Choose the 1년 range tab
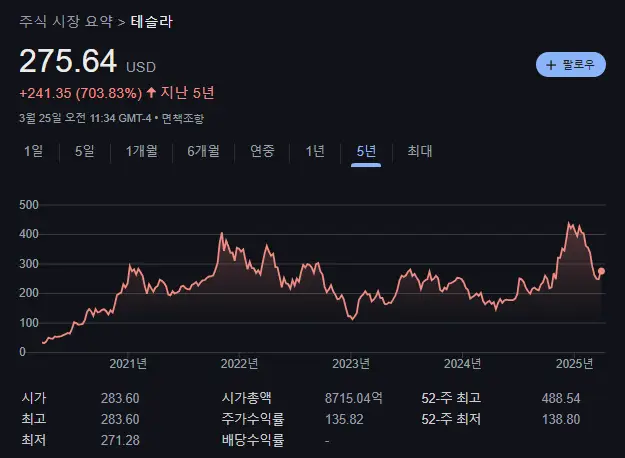The height and width of the screenshot is (458, 625). pos(315,151)
